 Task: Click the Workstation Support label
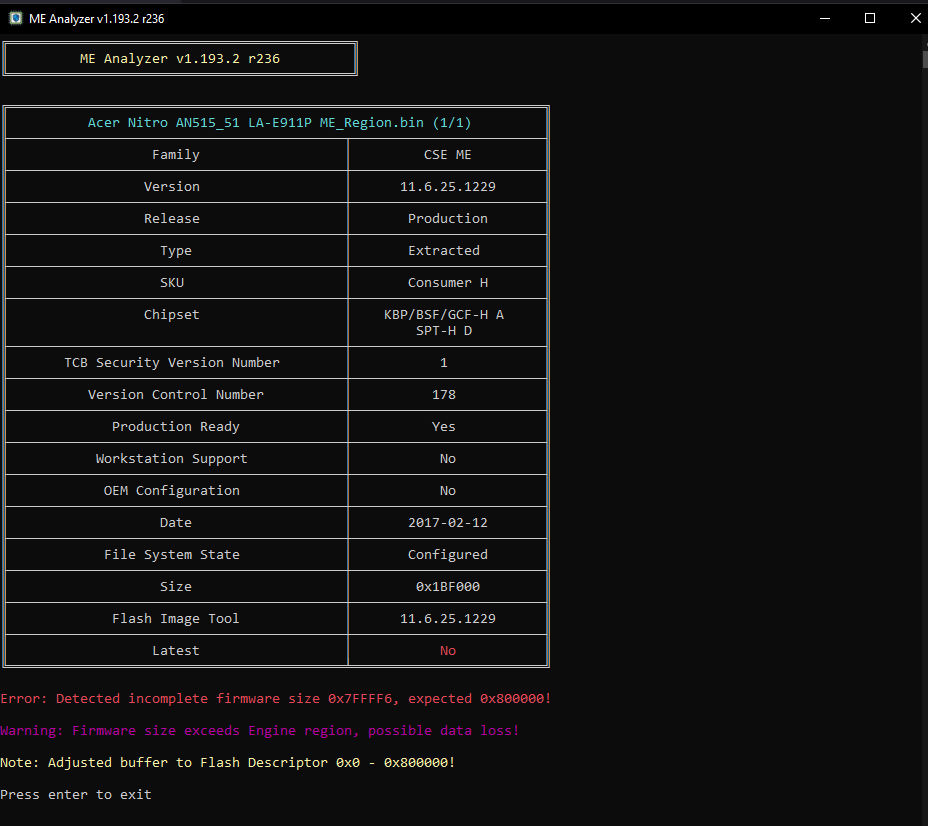pyautogui.click(x=172, y=458)
